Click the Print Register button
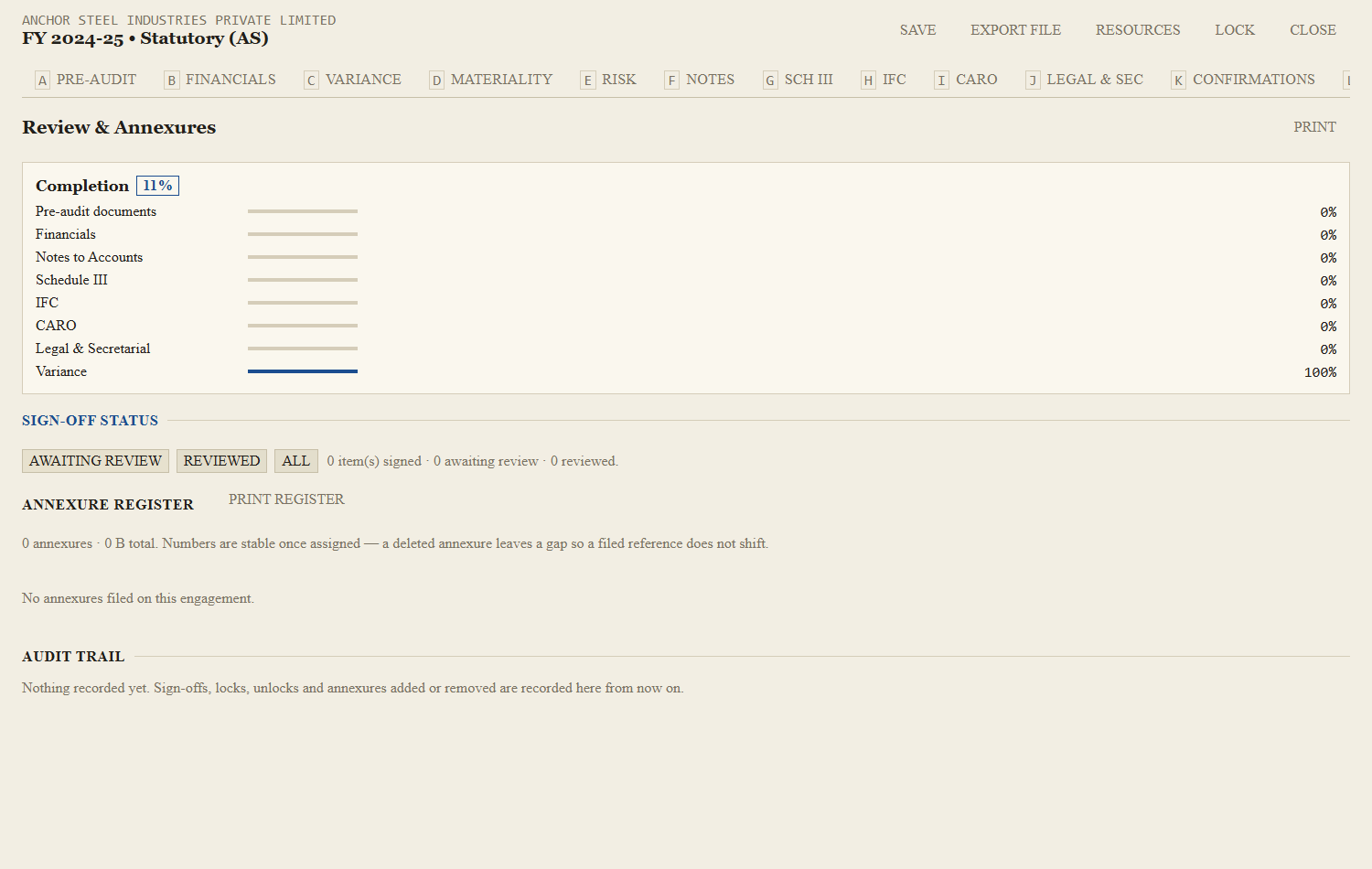1372x869 pixels. (x=286, y=499)
